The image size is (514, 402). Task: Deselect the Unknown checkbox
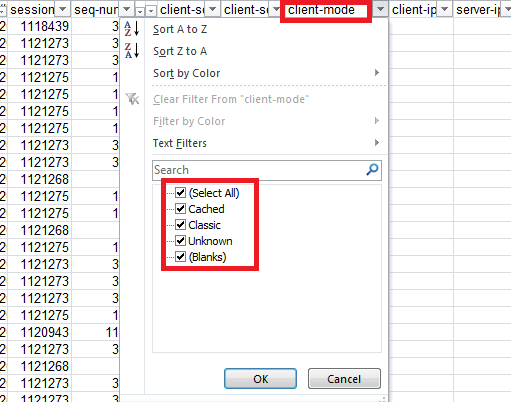(x=180, y=241)
